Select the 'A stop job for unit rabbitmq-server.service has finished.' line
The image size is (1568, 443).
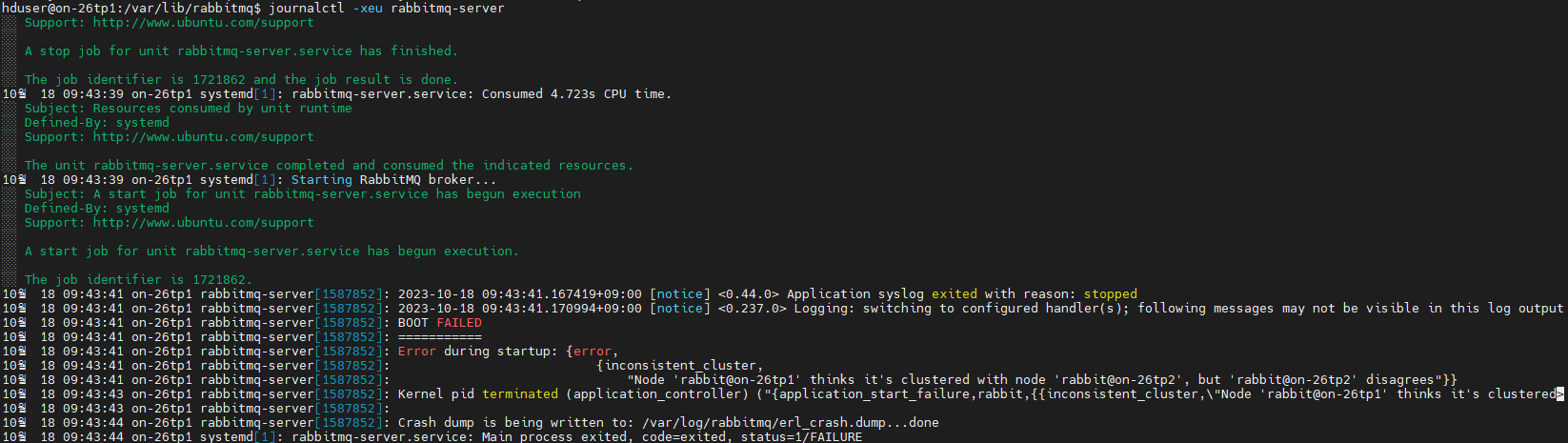[241, 50]
